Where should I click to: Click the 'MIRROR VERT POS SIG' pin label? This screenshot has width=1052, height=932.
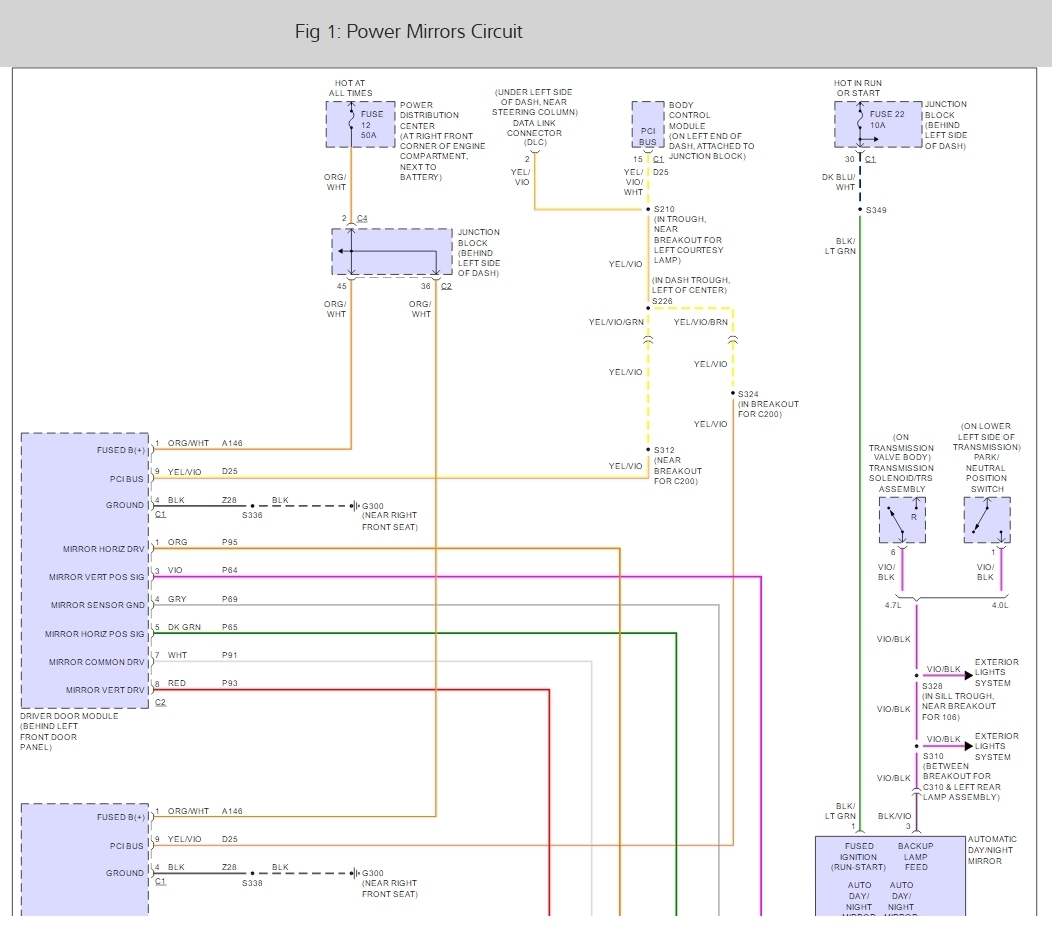coord(97,577)
